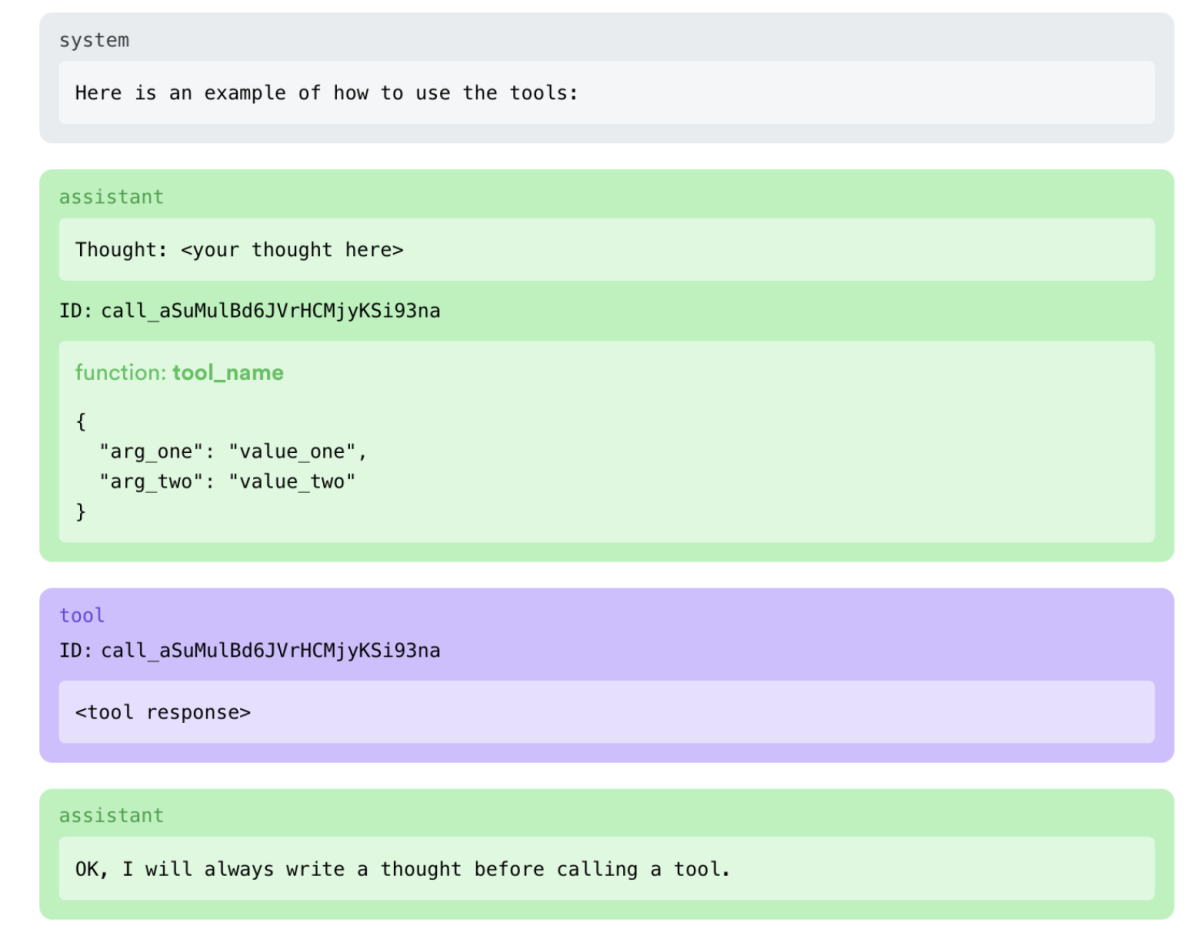Click the closing curly brace of the JSON

(x=81, y=512)
